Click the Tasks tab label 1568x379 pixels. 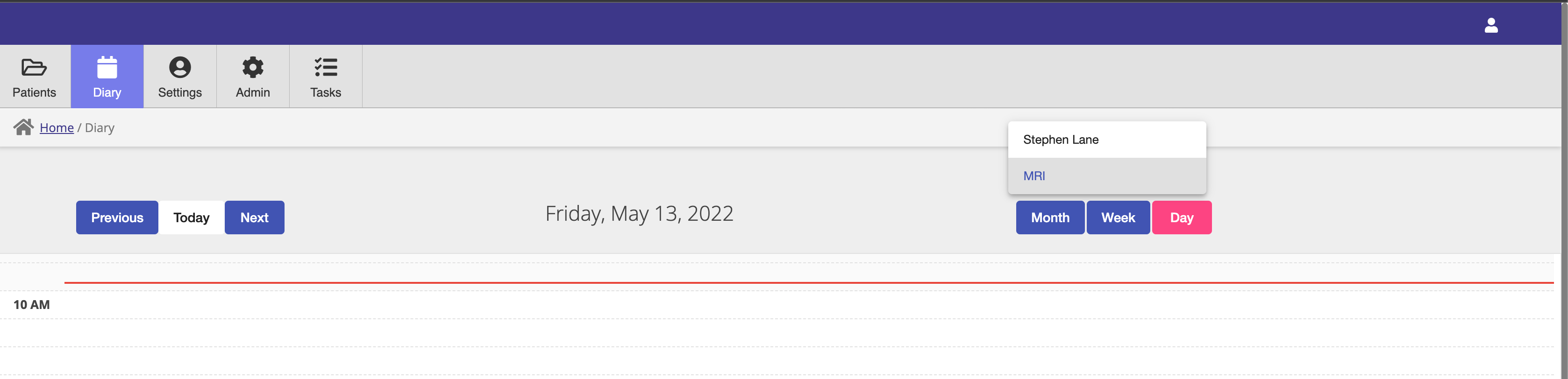click(x=326, y=92)
